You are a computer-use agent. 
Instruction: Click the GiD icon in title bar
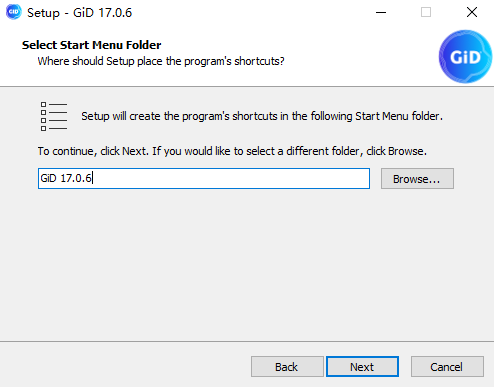click(13, 12)
